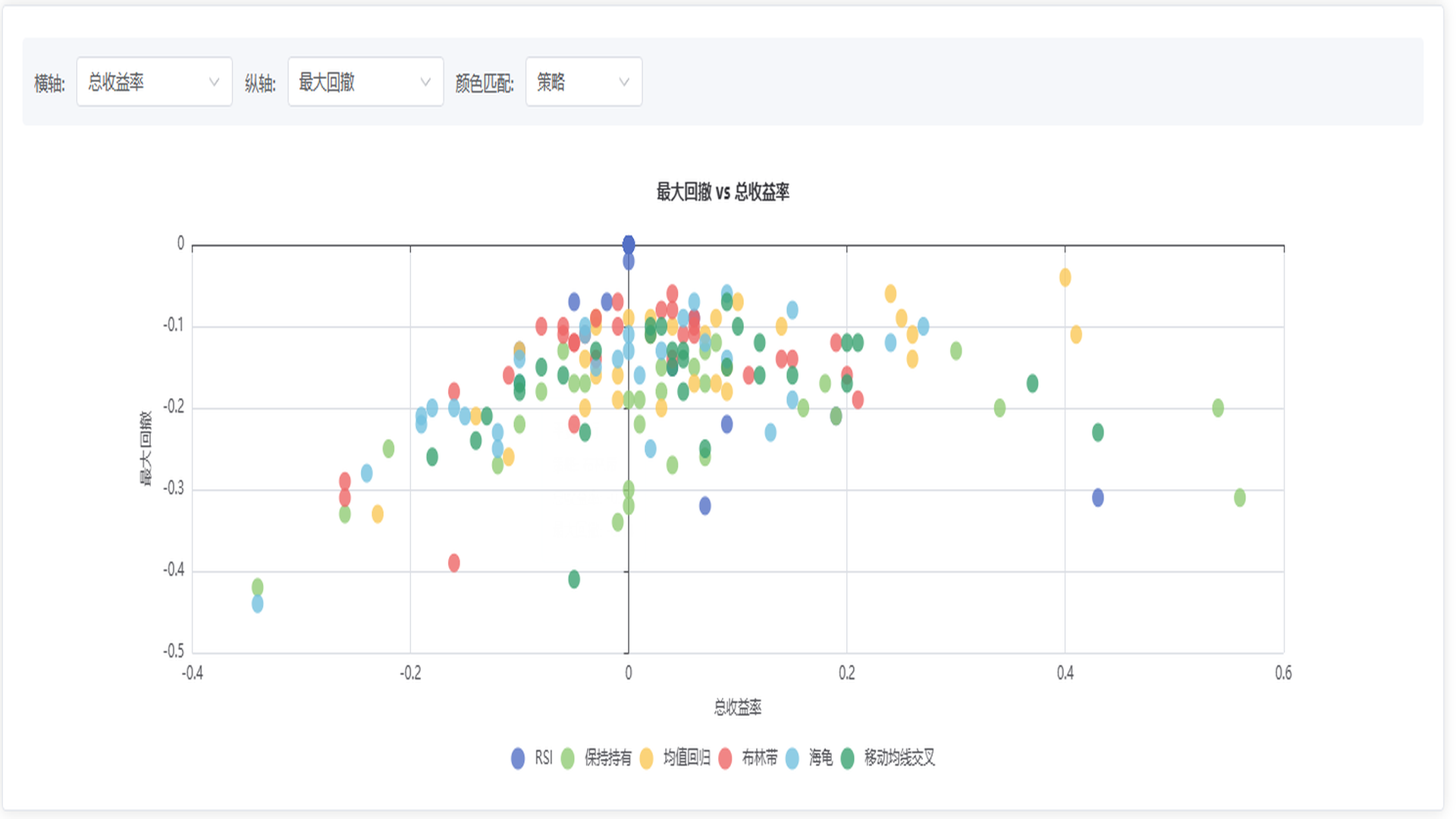Click the bottom-left green outlier data point
Image resolution: width=1456 pixels, height=819 pixels.
(x=257, y=585)
